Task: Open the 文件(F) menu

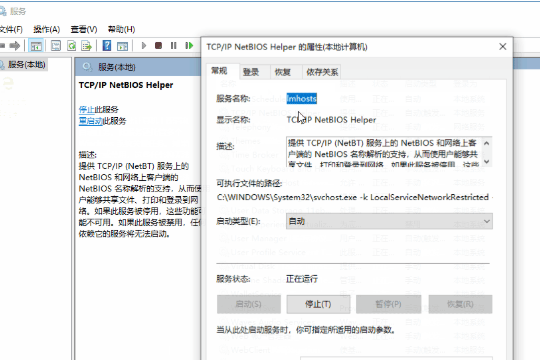Action: pos(11,29)
